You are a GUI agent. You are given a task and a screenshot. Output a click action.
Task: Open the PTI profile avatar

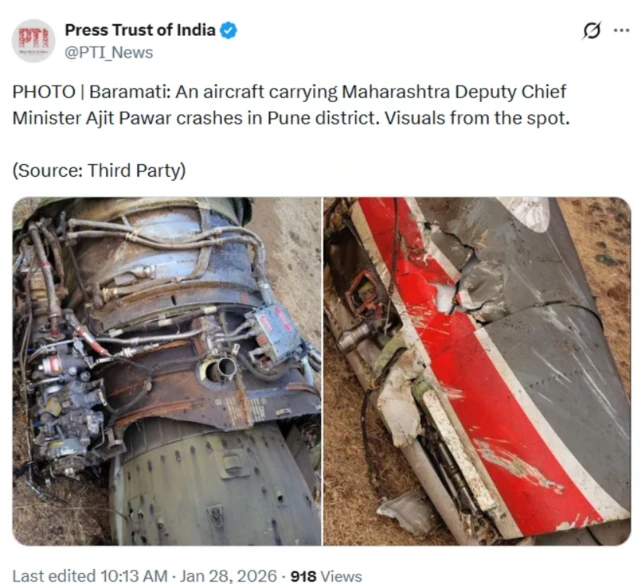pos(33,41)
